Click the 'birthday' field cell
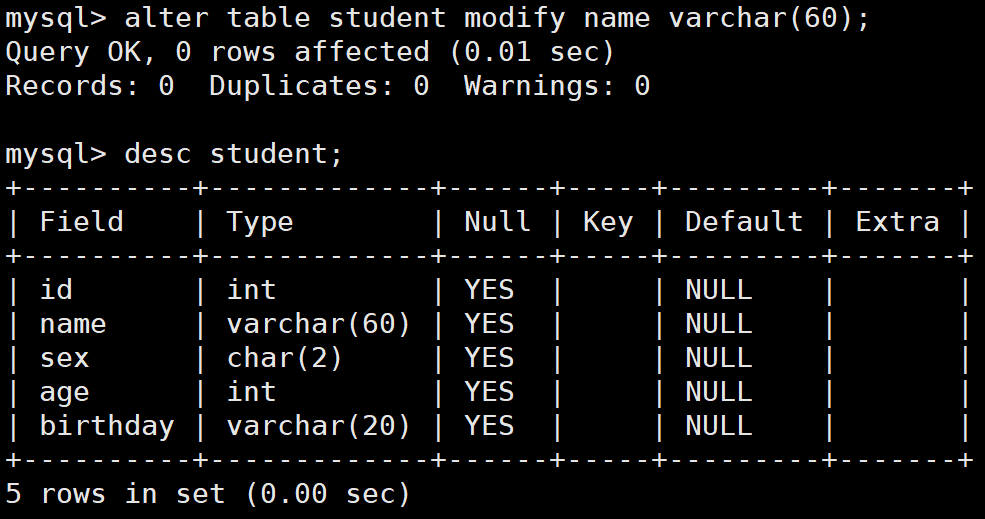 pyautogui.click(x=107, y=427)
